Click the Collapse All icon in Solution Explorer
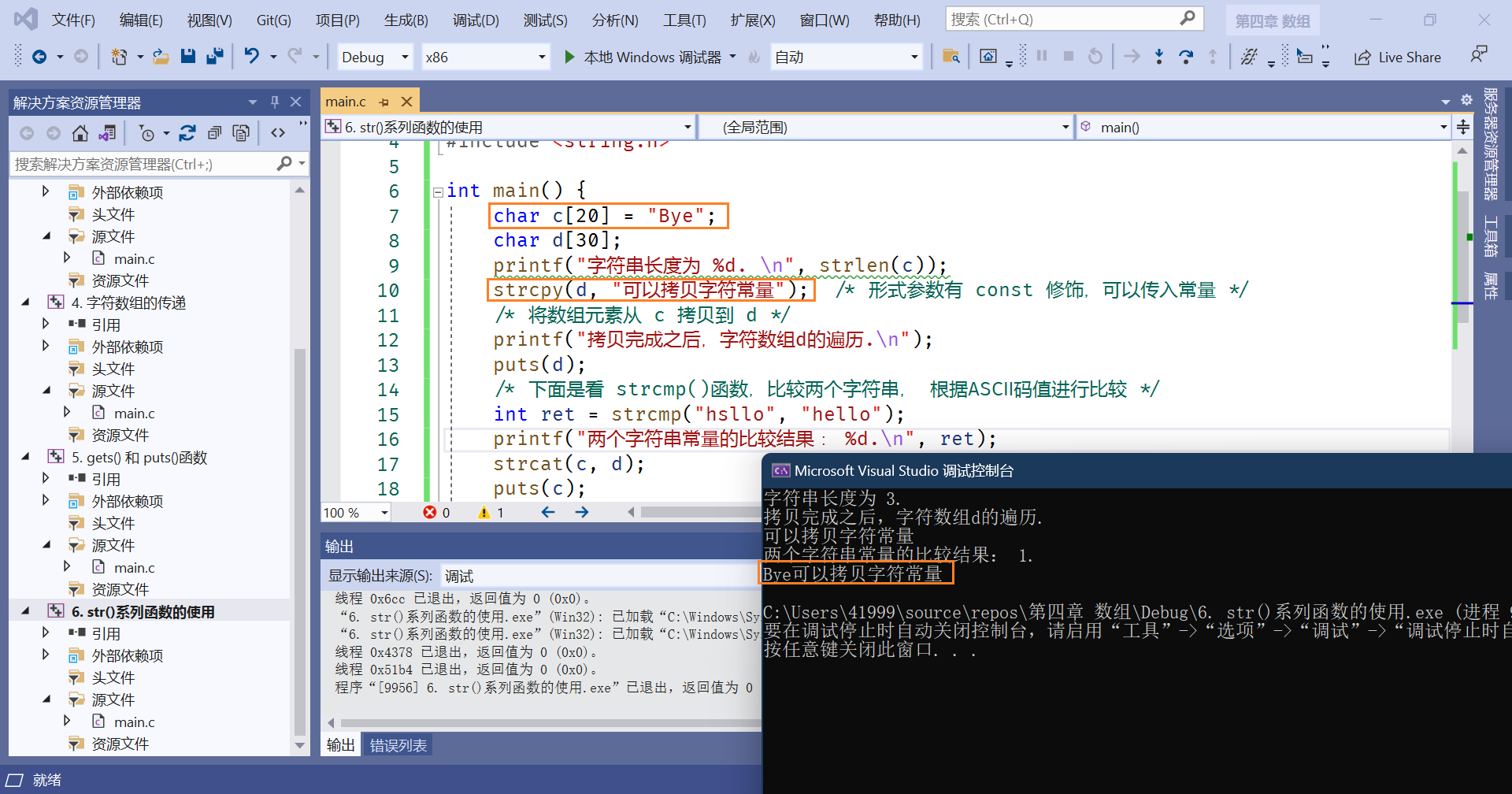Viewport: 1512px width, 794px height. pyautogui.click(x=214, y=133)
